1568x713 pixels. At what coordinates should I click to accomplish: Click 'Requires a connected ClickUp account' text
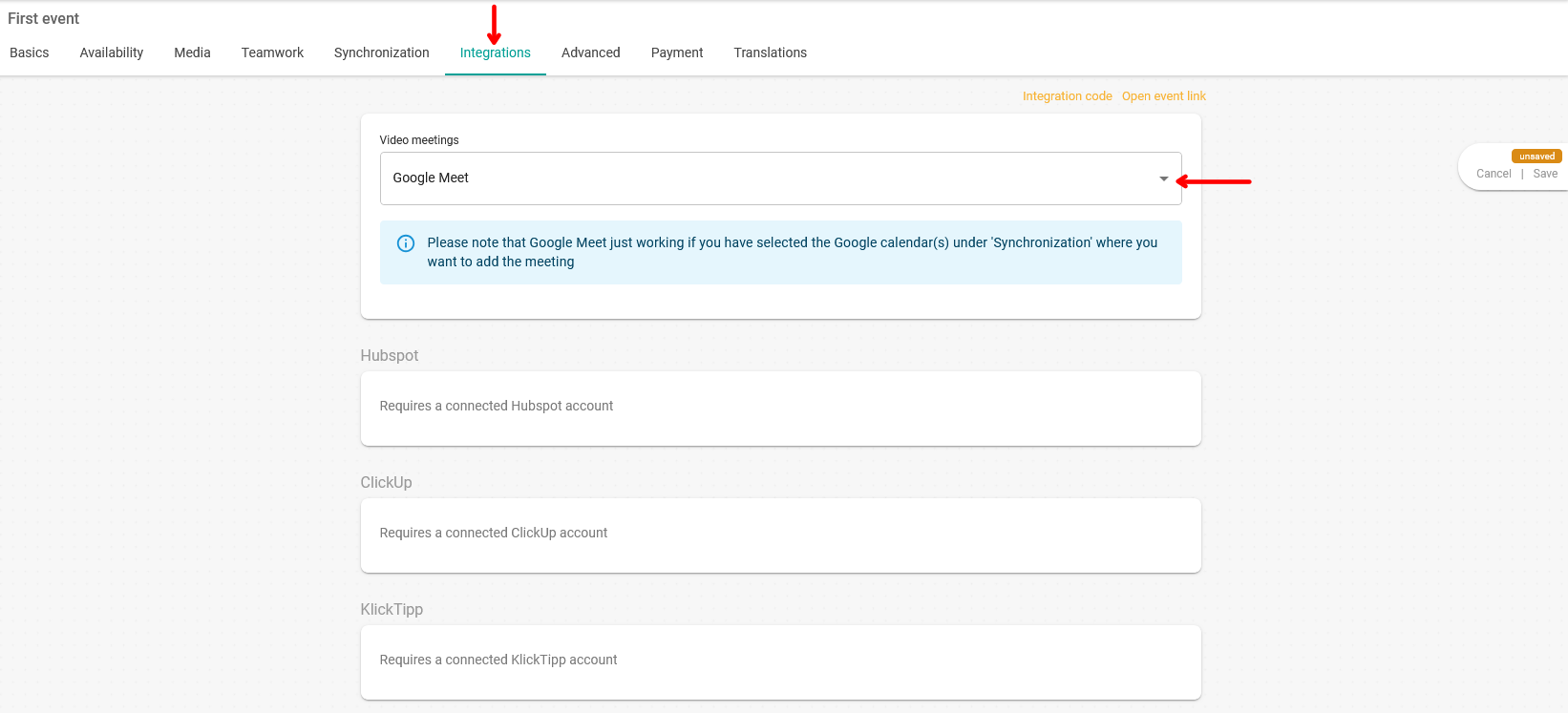pyautogui.click(x=494, y=533)
